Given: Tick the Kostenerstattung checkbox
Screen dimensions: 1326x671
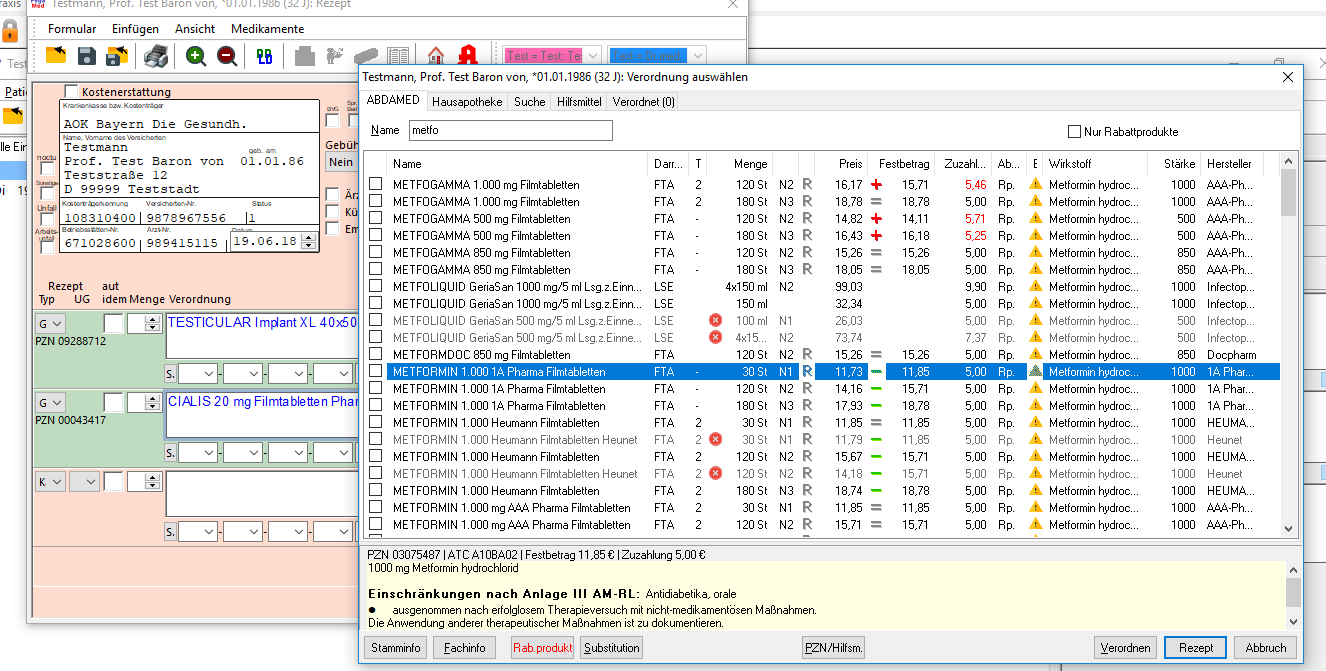Looking at the screenshot, I should pos(71,91).
